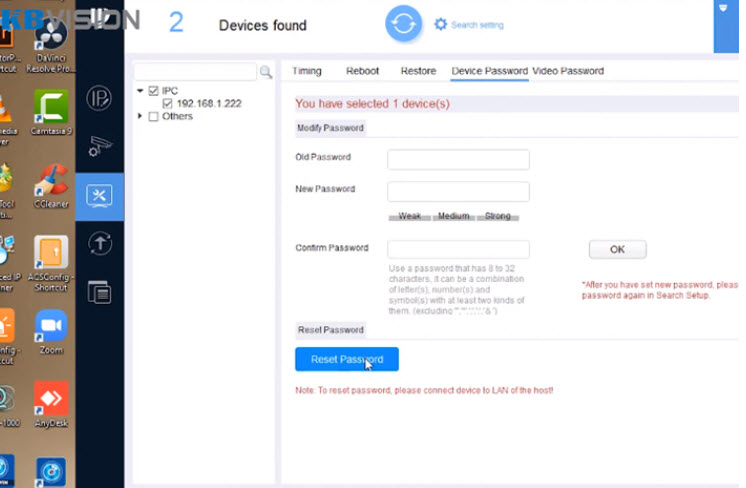Switch to the Timing tab
Viewport: 746px width, 488px height.
point(307,71)
